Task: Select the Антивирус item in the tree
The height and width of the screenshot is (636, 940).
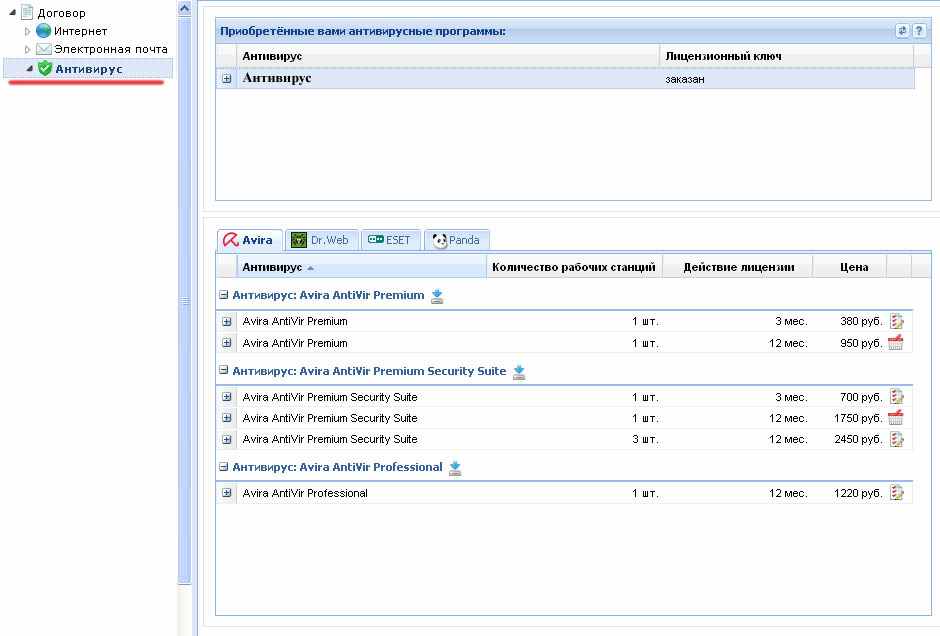Action: click(89, 69)
